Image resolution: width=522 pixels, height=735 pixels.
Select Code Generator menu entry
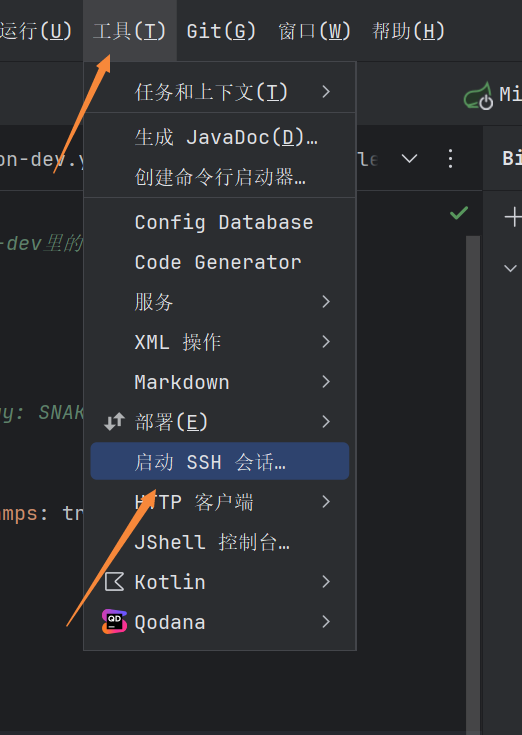[x=220, y=262]
